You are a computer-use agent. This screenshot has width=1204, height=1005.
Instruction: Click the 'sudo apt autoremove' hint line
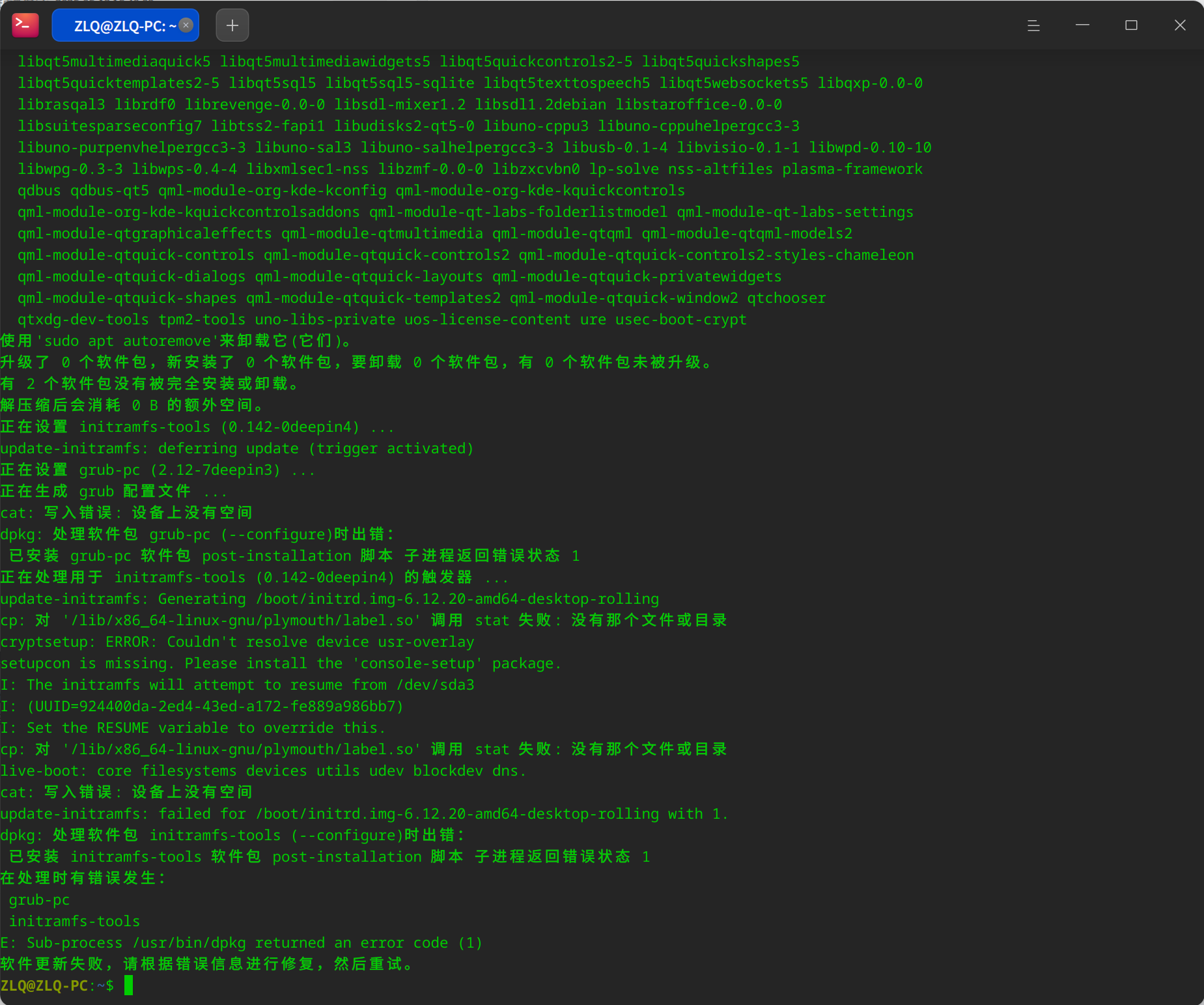(x=176, y=341)
